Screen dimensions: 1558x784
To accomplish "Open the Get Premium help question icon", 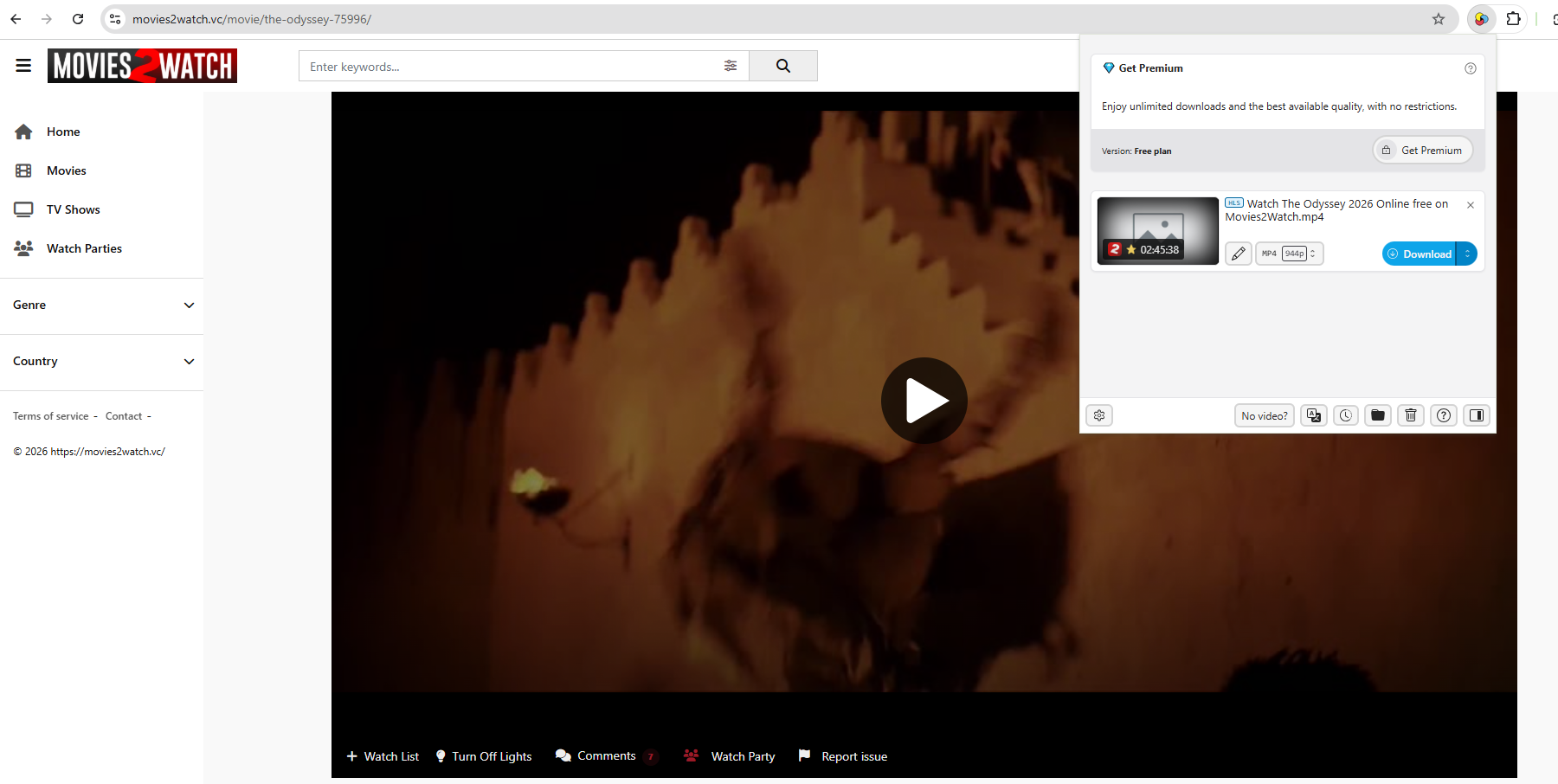I will click(1470, 68).
